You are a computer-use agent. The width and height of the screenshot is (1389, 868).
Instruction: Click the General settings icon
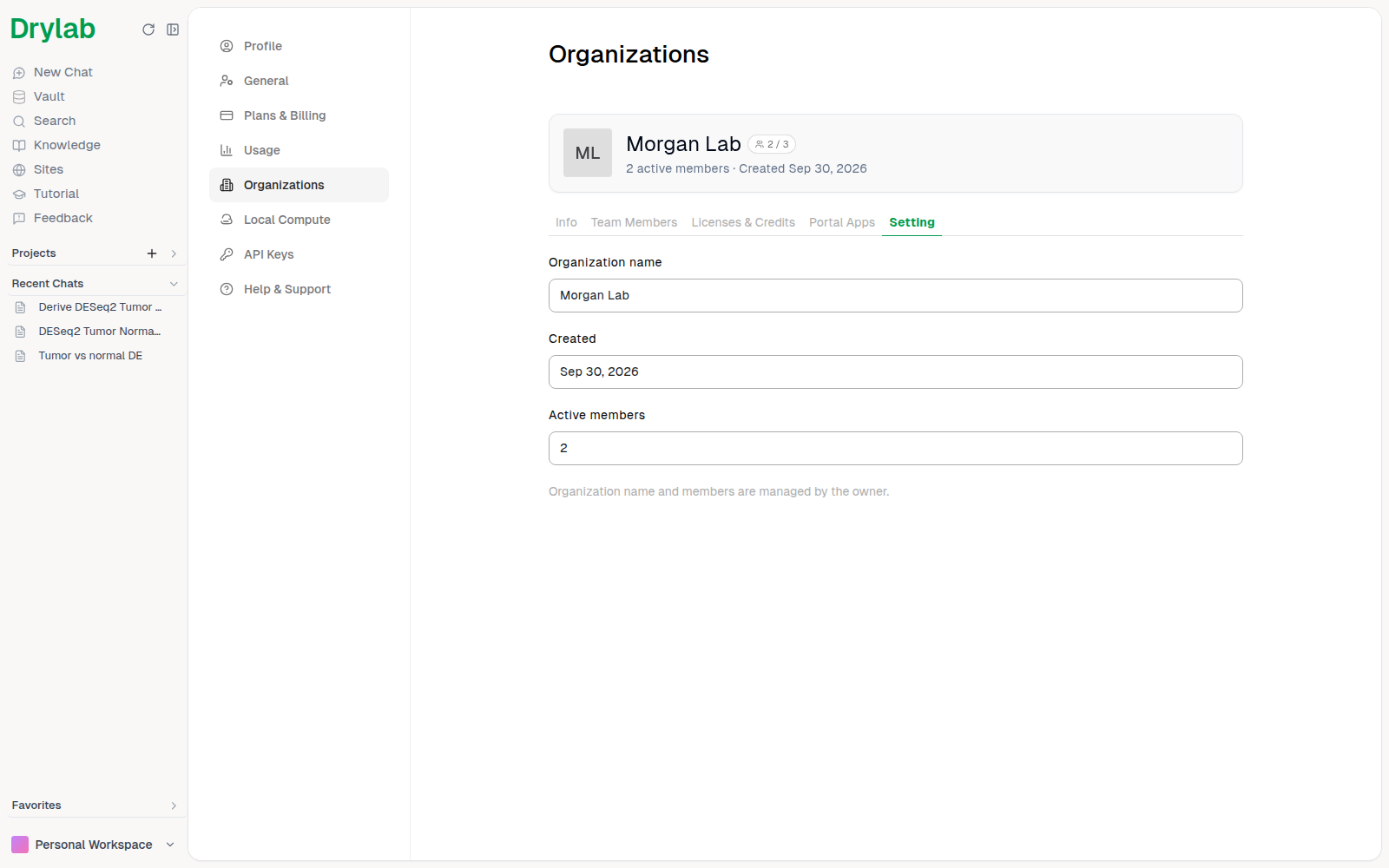point(227,81)
